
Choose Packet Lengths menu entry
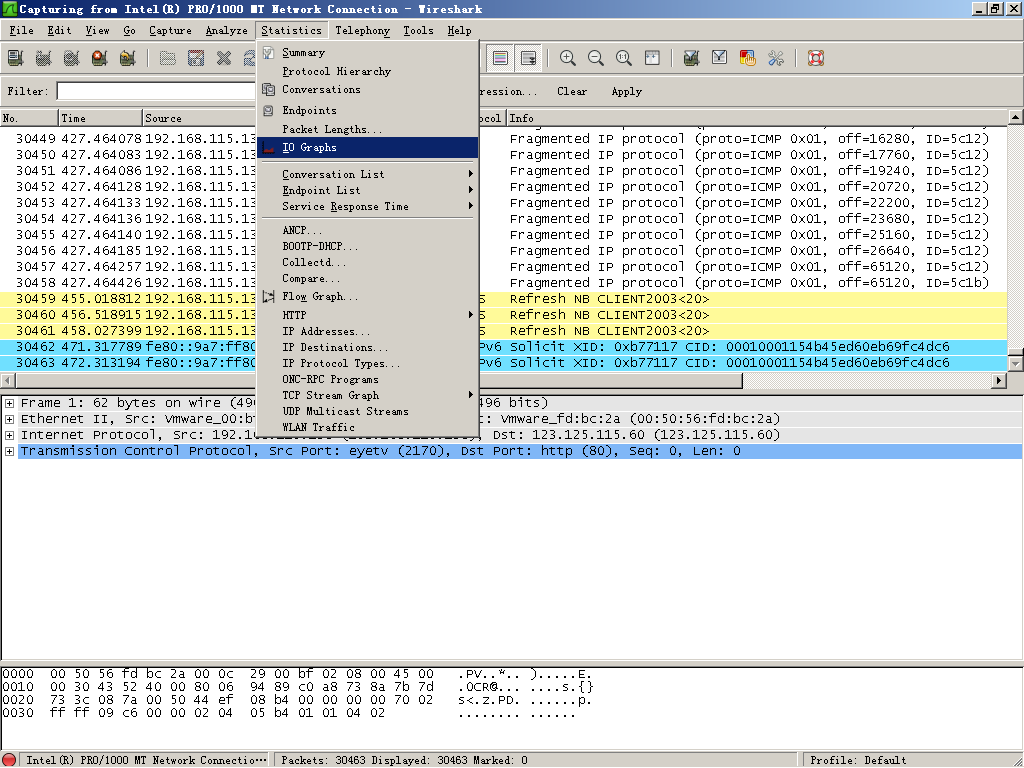pos(368,129)
